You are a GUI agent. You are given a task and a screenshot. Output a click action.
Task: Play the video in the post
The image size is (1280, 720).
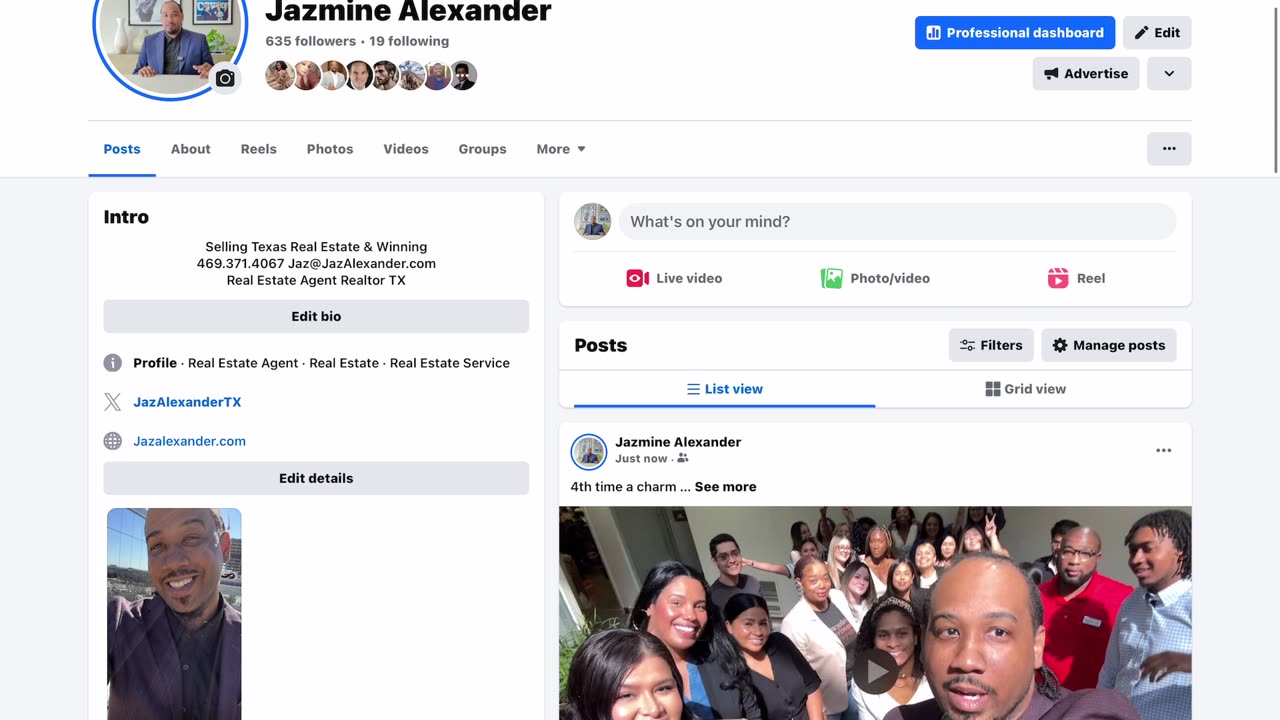click(x=875, y=671)
